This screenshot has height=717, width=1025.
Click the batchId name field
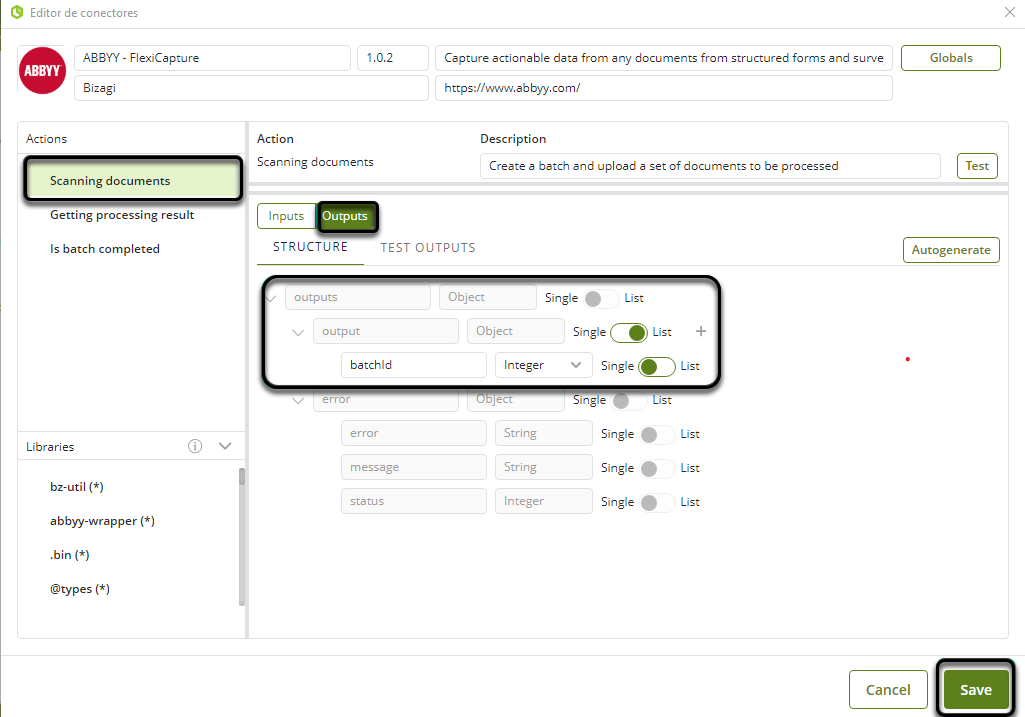pyautogui.click(x=414, y=365)
